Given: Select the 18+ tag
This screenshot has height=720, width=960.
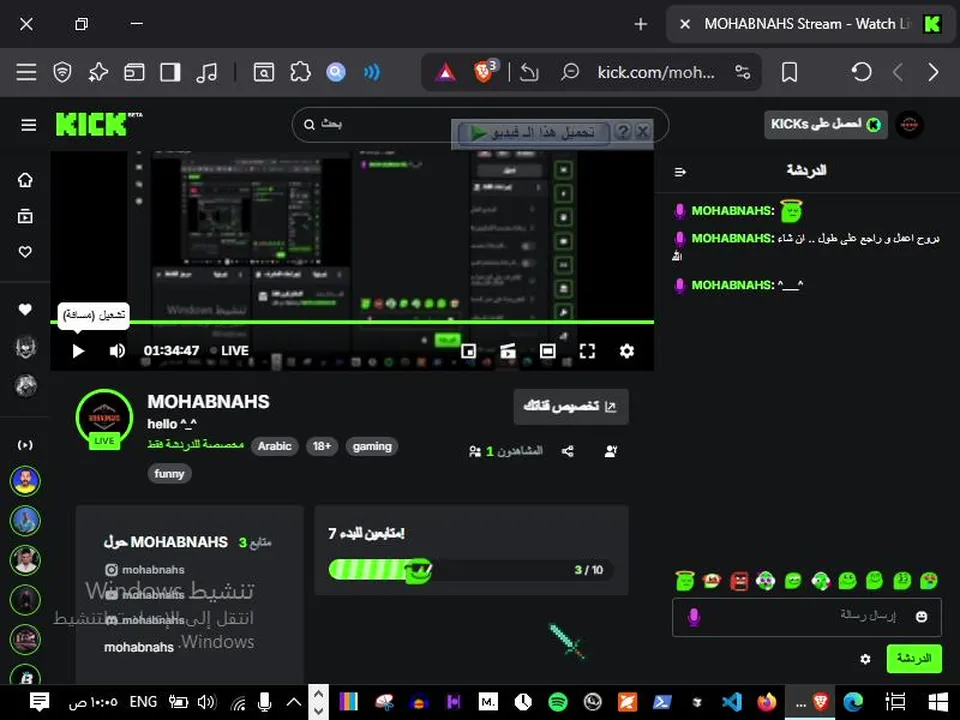Looking at the screenshot, I should coord(321,446).
